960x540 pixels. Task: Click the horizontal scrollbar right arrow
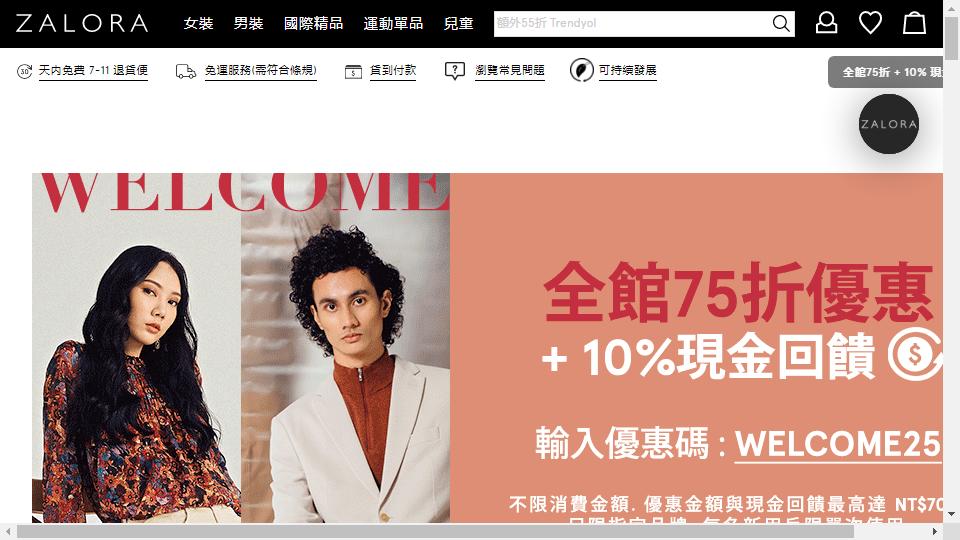click(935, 531)
